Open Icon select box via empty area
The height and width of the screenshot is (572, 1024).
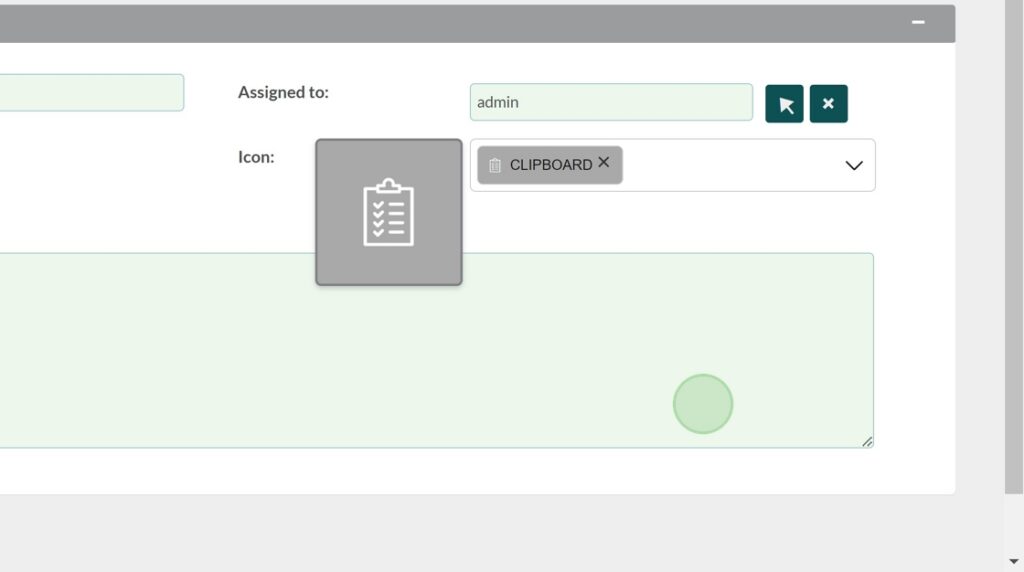click(730, 165)
